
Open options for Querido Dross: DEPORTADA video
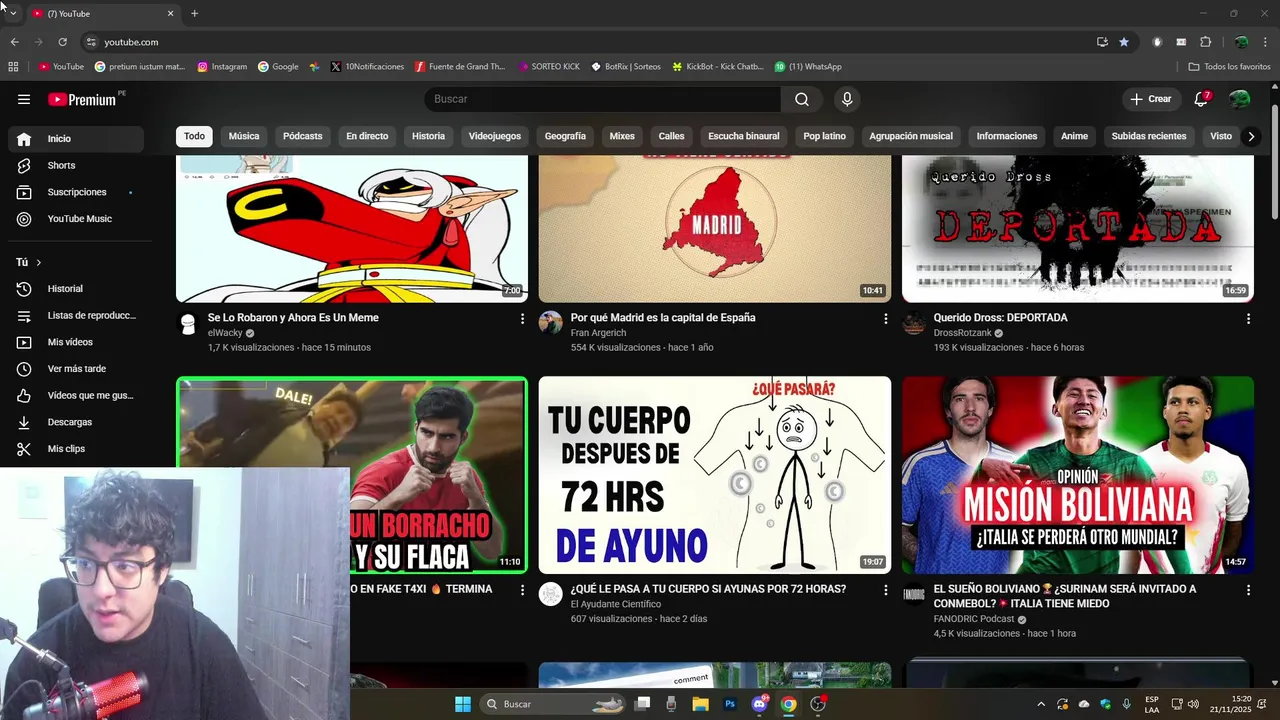tap(1248, 318)
